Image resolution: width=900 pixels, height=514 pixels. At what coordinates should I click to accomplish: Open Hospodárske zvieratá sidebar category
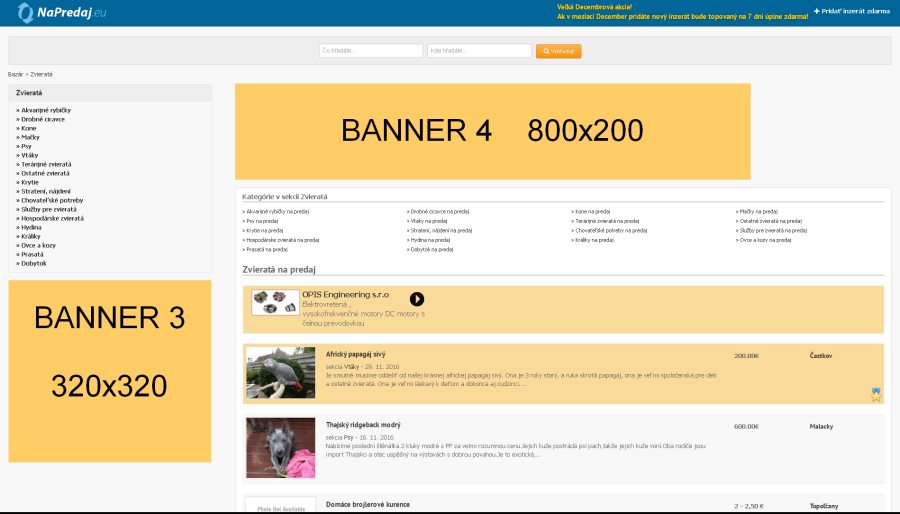[52, 219]
